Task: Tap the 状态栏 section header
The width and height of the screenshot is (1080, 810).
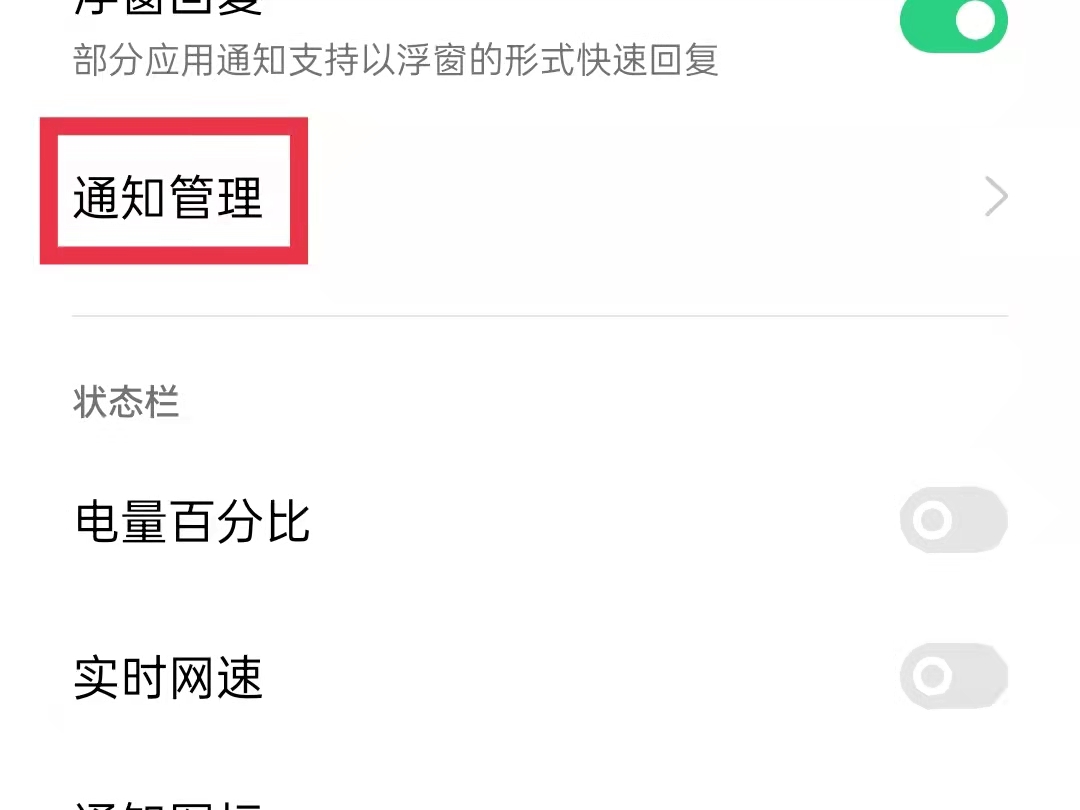Action: (126, 402)
